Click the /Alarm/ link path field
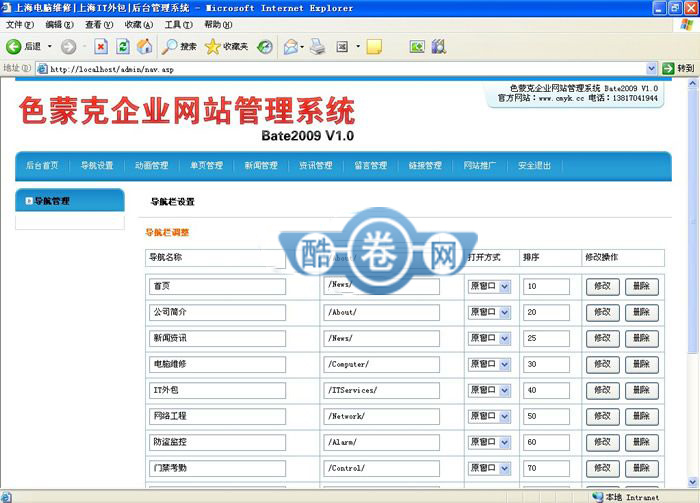 (381, 442)
